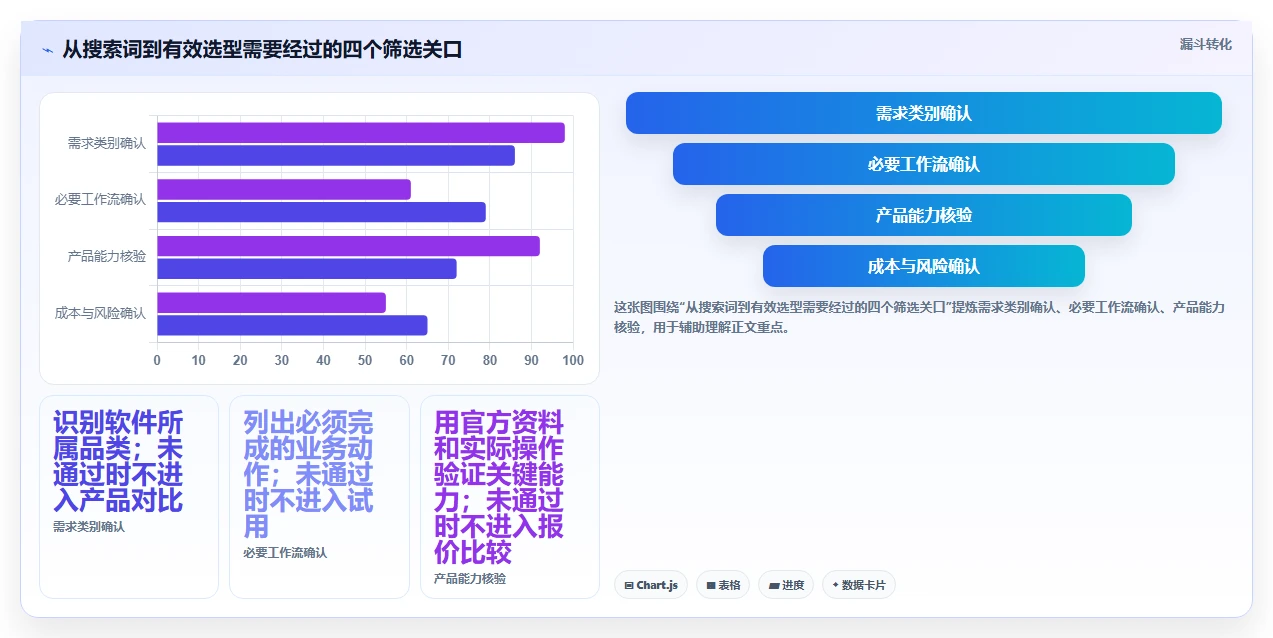
Task: Click the blue bar for 成本与风险确认
Action: (x=292, y=325)
